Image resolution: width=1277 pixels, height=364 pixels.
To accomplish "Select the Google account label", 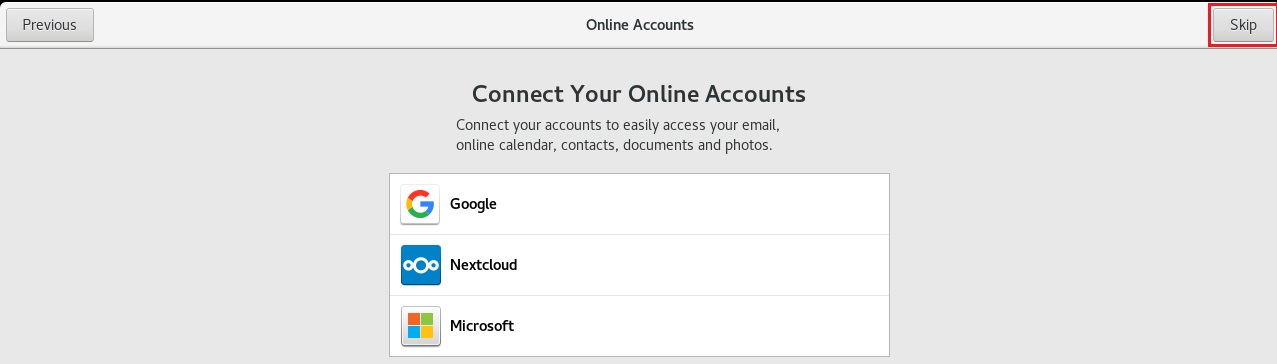I will (x=473, y=204).
